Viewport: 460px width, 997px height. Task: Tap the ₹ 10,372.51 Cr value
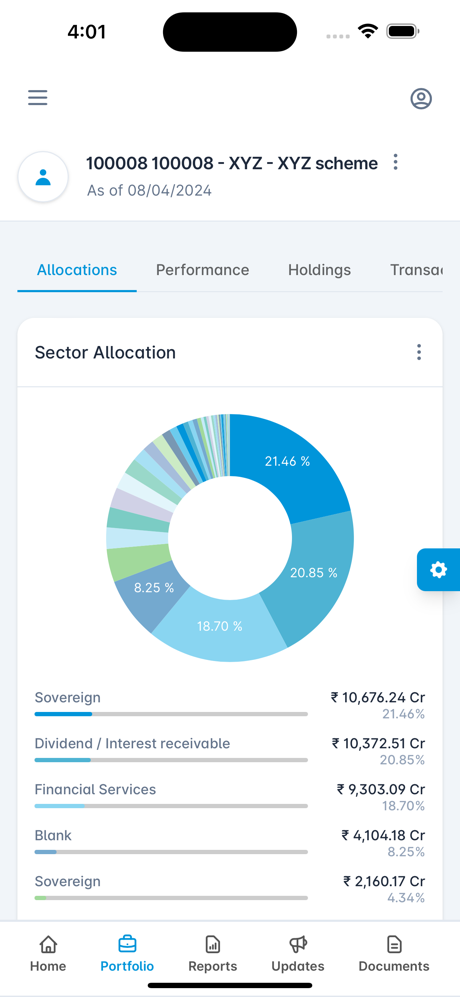pyautogui.click(x=379, y=743)
